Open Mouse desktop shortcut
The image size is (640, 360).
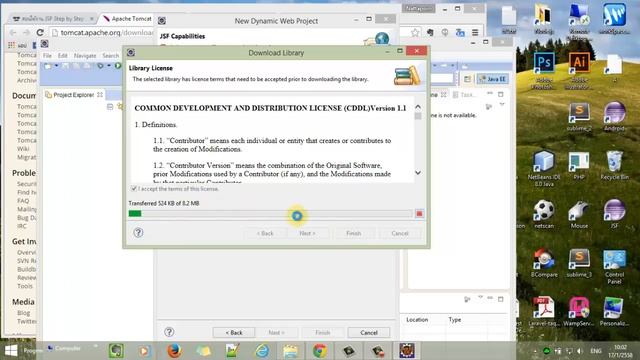(x=579, y=214)
